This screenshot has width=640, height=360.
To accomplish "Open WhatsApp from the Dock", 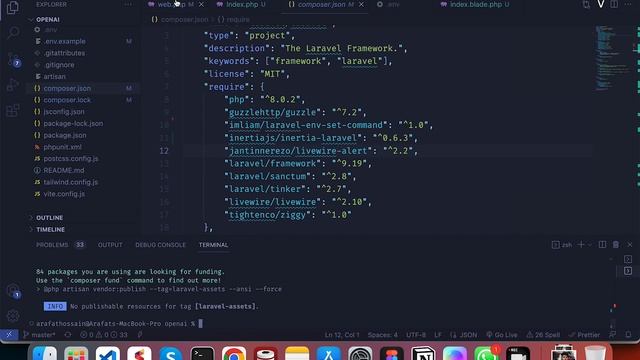I will [x=486, y=353].
